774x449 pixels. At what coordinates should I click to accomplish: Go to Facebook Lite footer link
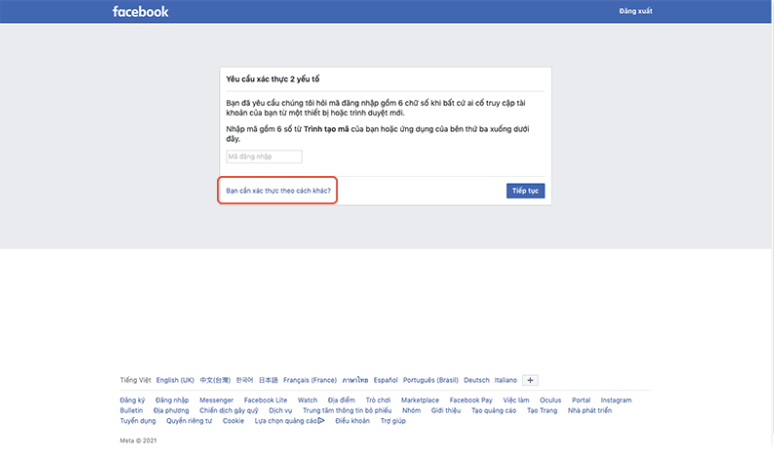265,400
